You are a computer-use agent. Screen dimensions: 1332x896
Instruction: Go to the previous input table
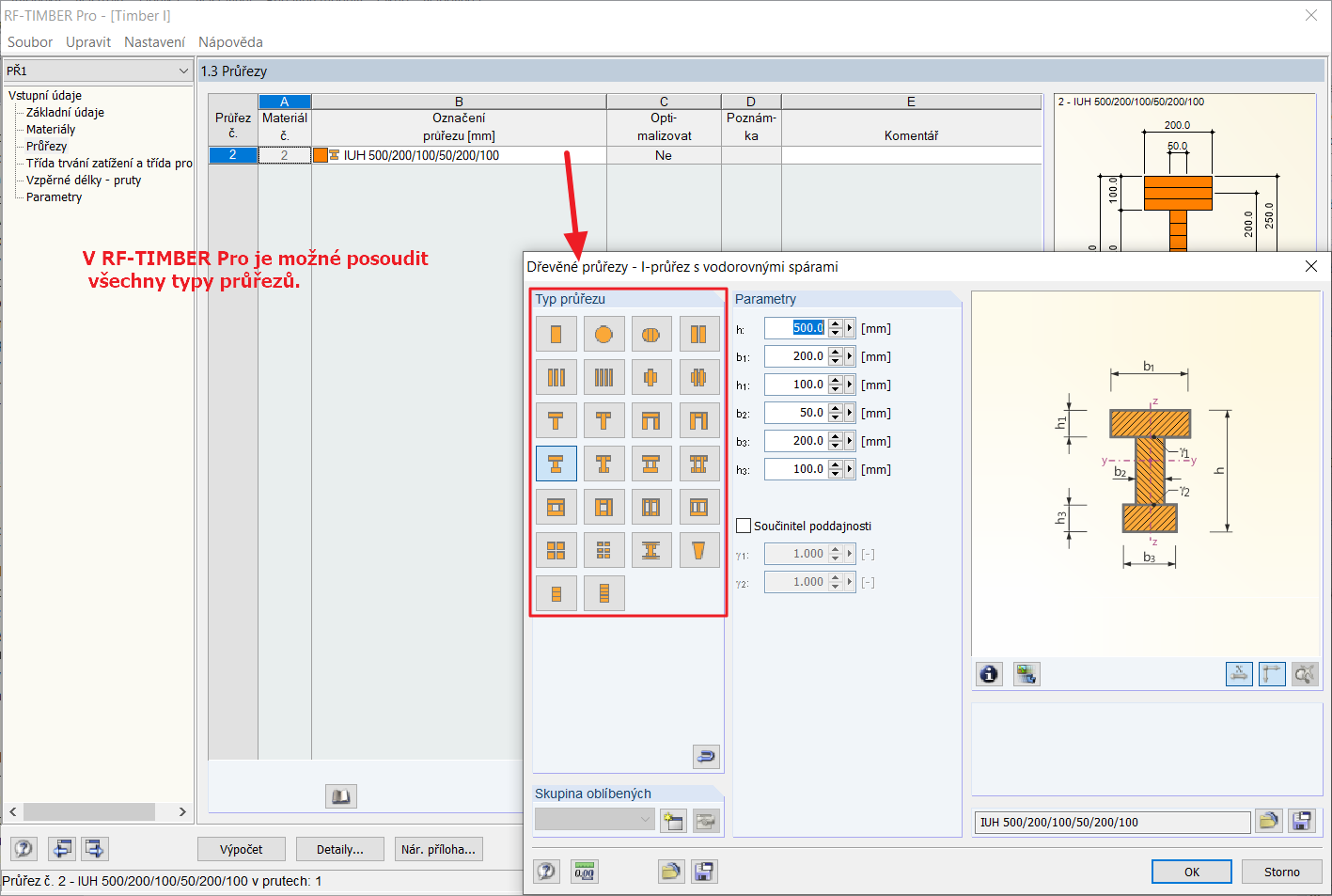(x=62, y=849)
